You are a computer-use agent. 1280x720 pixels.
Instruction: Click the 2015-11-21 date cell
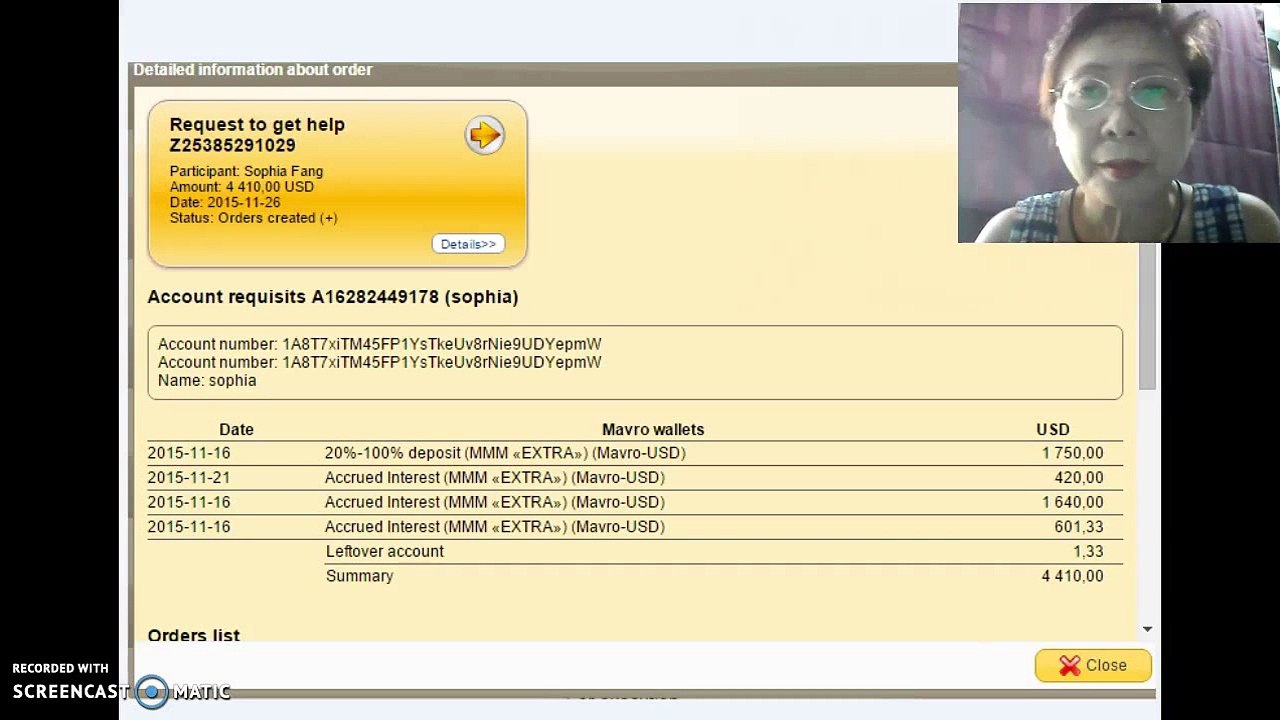point(189,478)
